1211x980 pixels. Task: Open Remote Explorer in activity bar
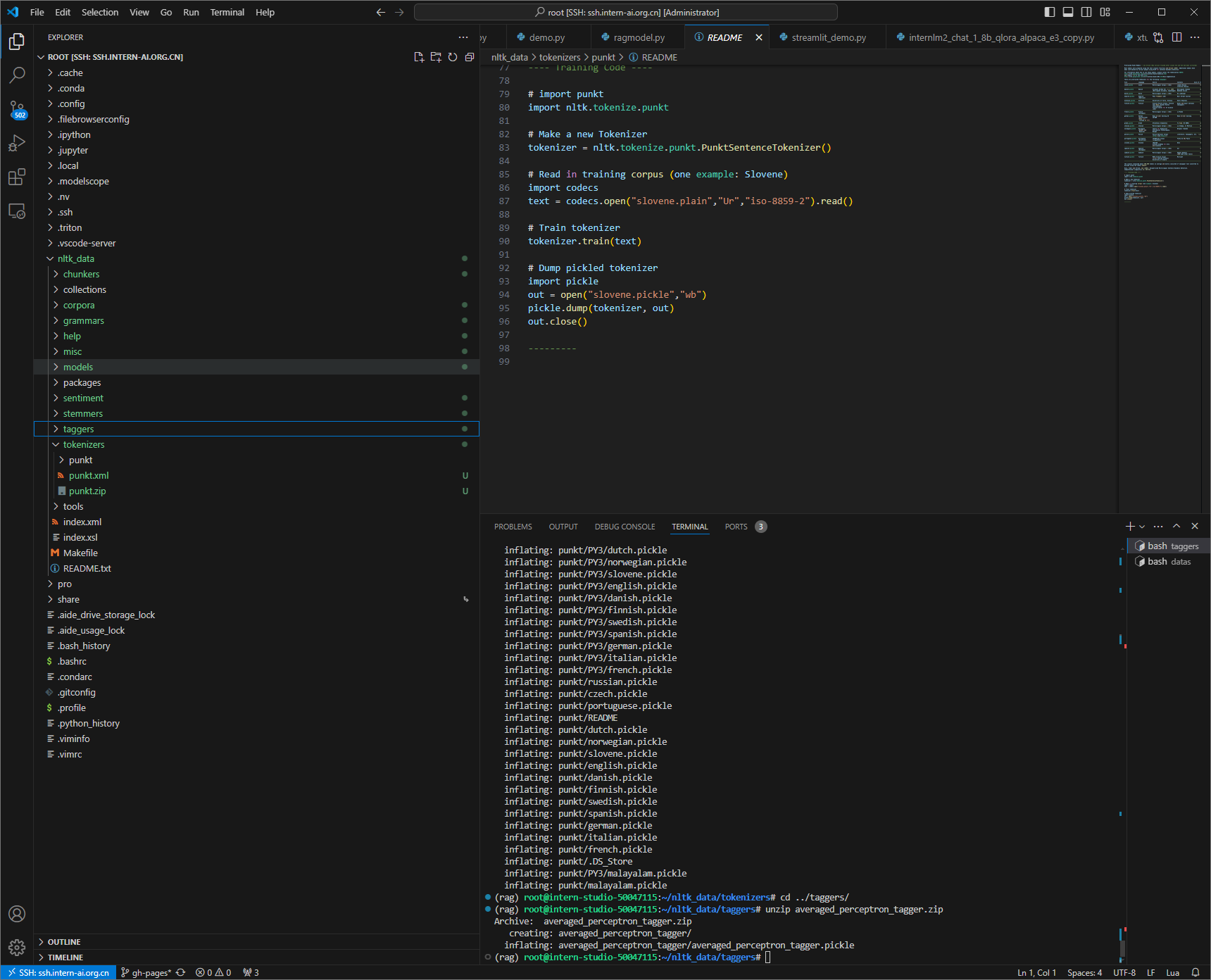tap(17, 211)
